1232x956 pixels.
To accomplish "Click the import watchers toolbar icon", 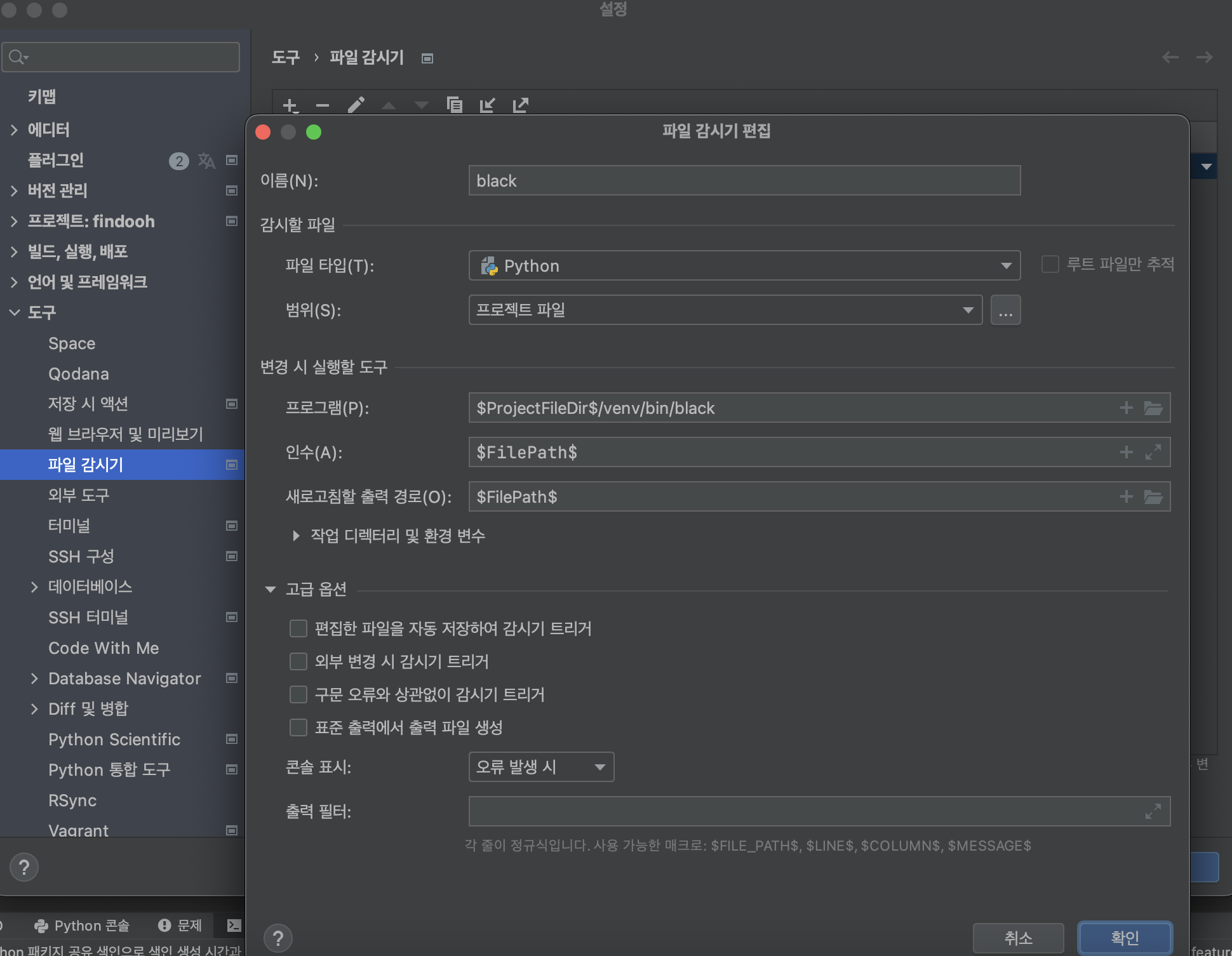I will click(x=487, y=105).
